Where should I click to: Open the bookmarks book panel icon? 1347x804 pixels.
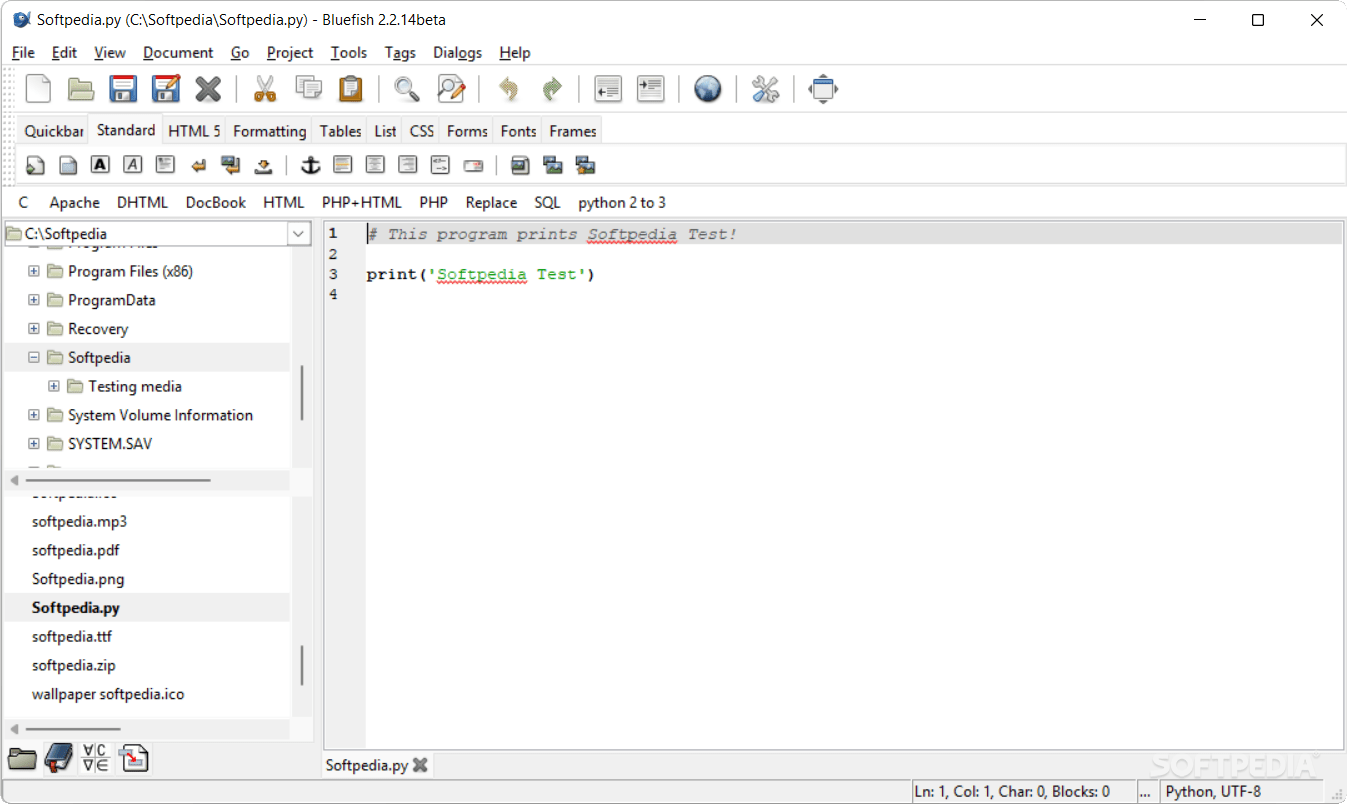point(58,758)
